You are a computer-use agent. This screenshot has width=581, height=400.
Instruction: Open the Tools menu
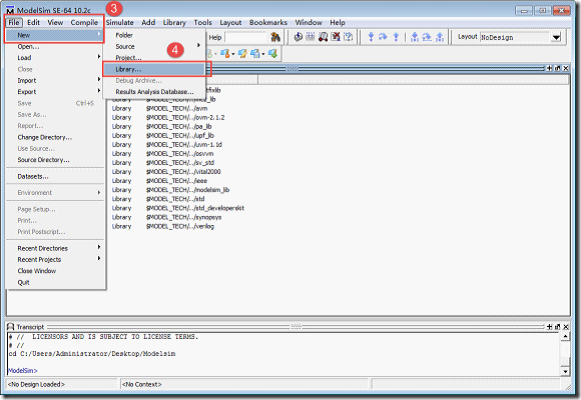tap(203, 22)
